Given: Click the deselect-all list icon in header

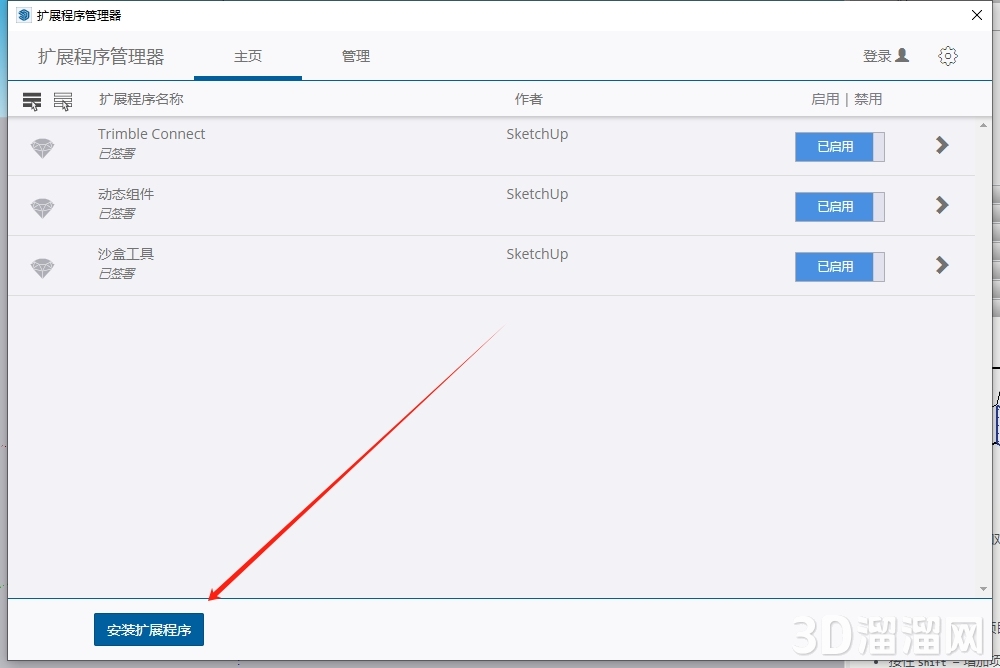Looking at the screenshot, I should click(63, 101).
